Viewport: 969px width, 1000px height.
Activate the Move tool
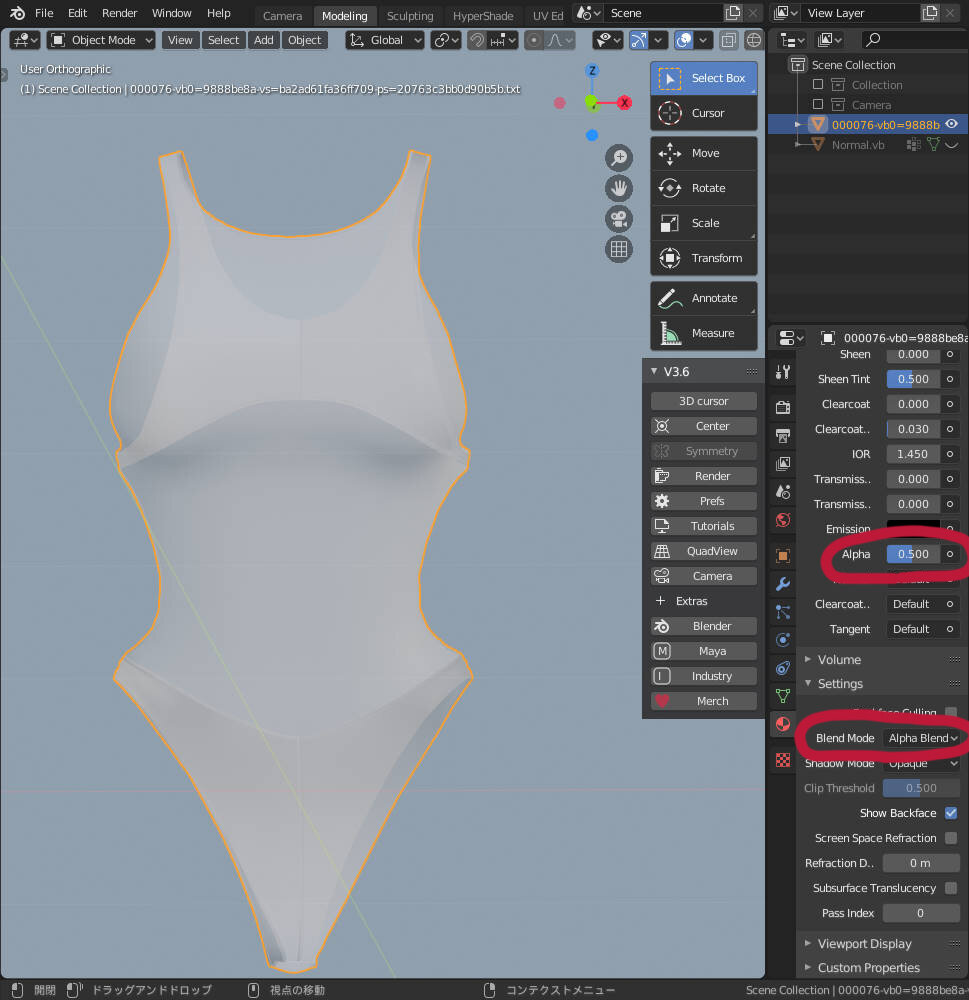[704, 153]
